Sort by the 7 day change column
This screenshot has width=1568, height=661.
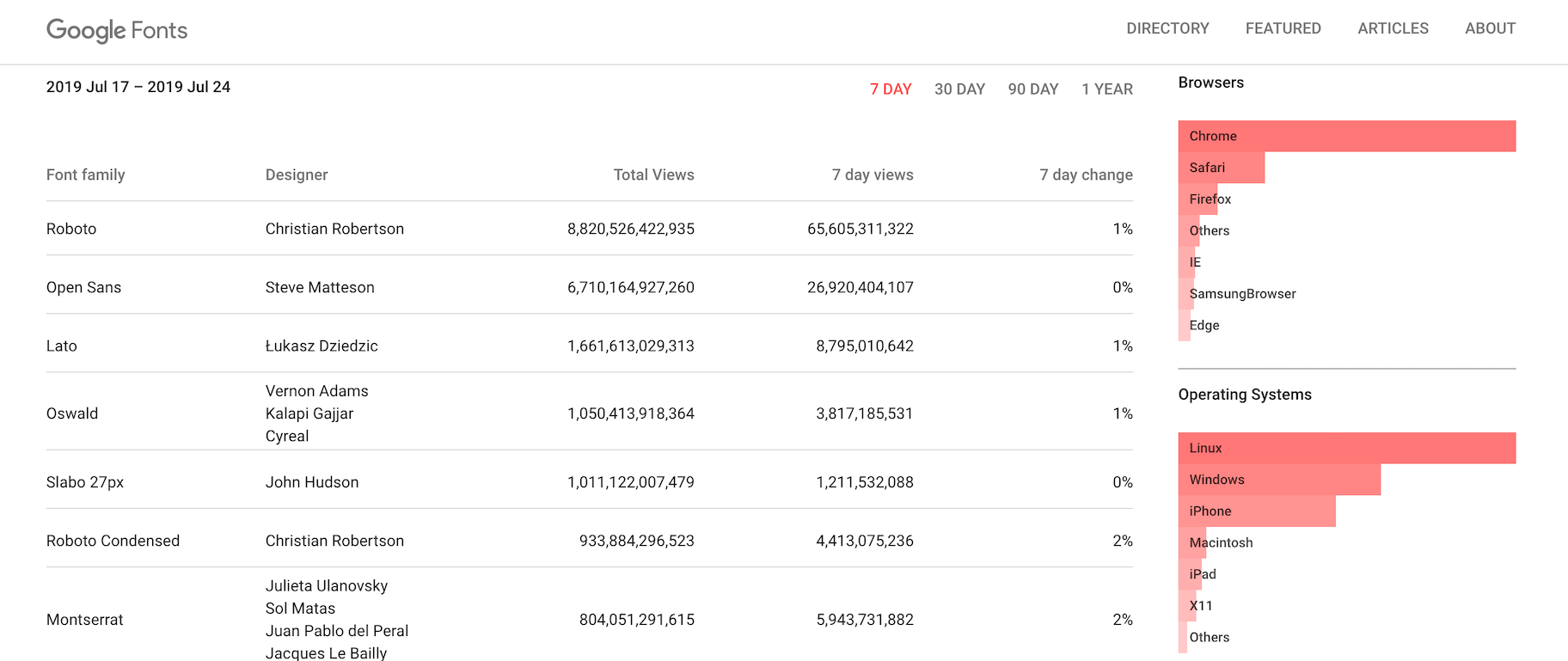tap(1086, 174)
